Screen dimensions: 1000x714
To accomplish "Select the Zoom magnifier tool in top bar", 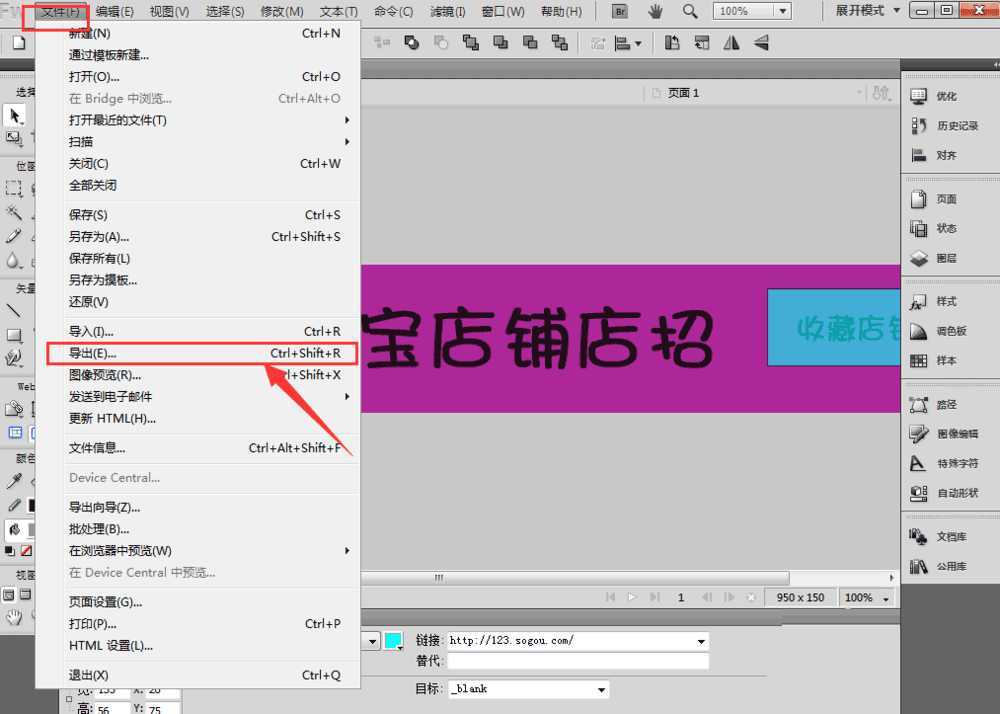I will click(x=690, y=11).
